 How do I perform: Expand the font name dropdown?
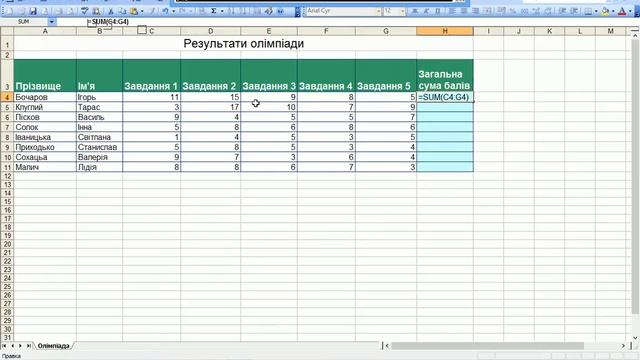(x=378, y=11)
